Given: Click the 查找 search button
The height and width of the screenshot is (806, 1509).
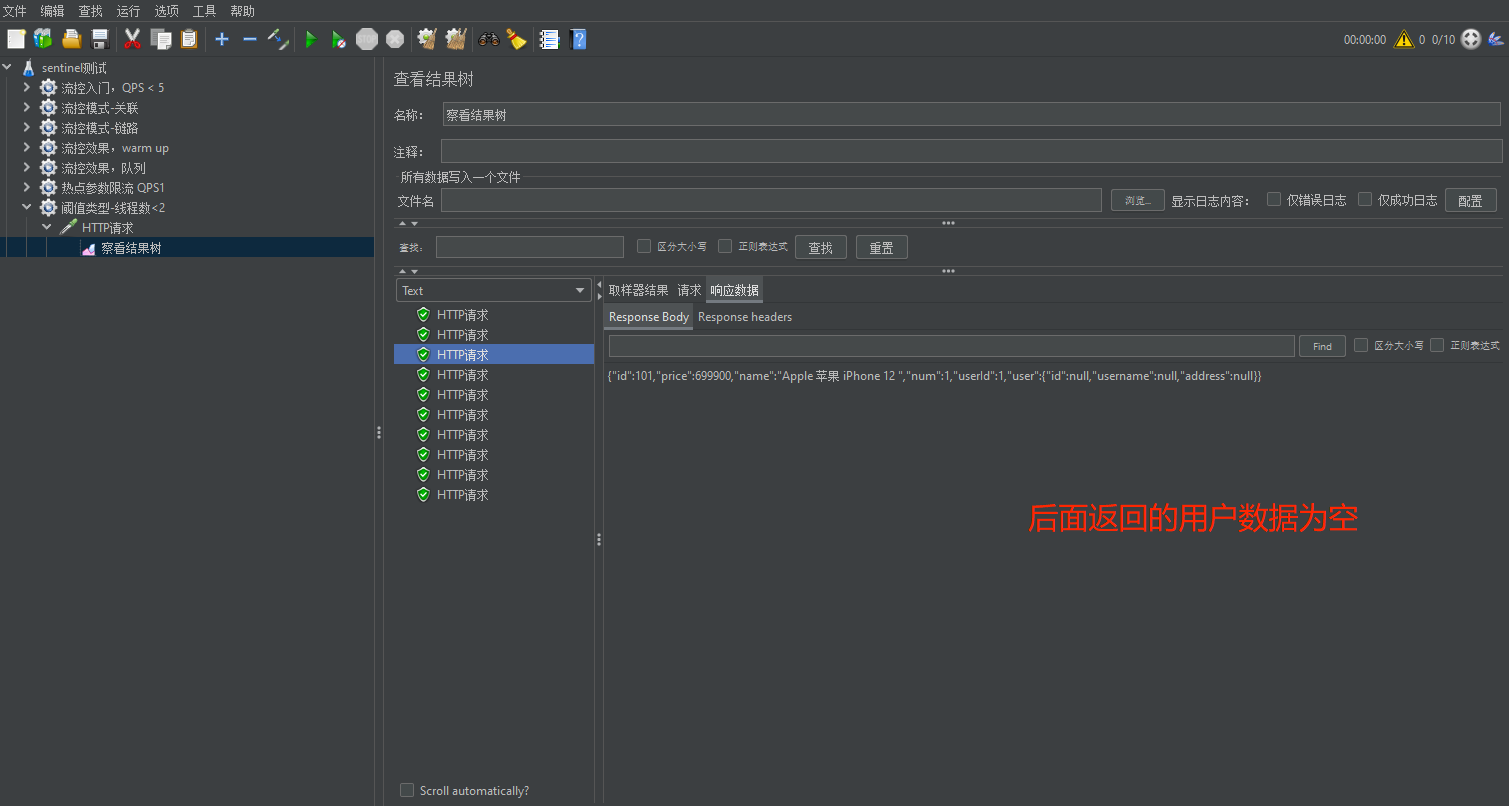Looking at the screenshot, I should tap(821, 247).
